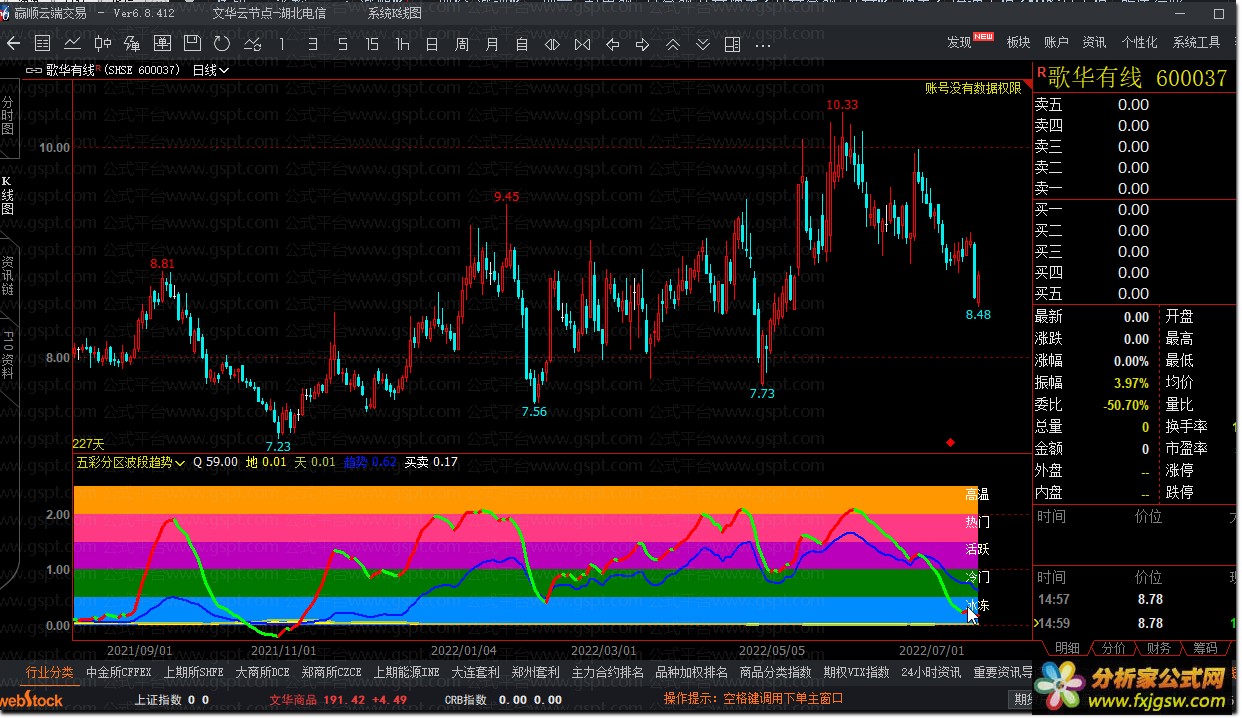1242x718 pixels.
Task: Open the quote list icon in toolbar
Action: click(x=42, y=44)
